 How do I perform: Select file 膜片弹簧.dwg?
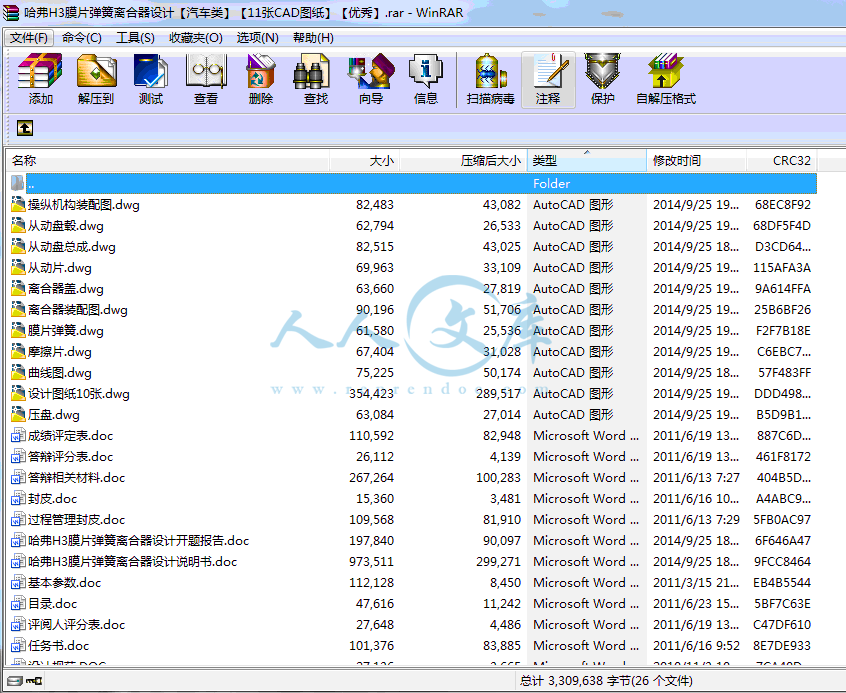point(413,331)
